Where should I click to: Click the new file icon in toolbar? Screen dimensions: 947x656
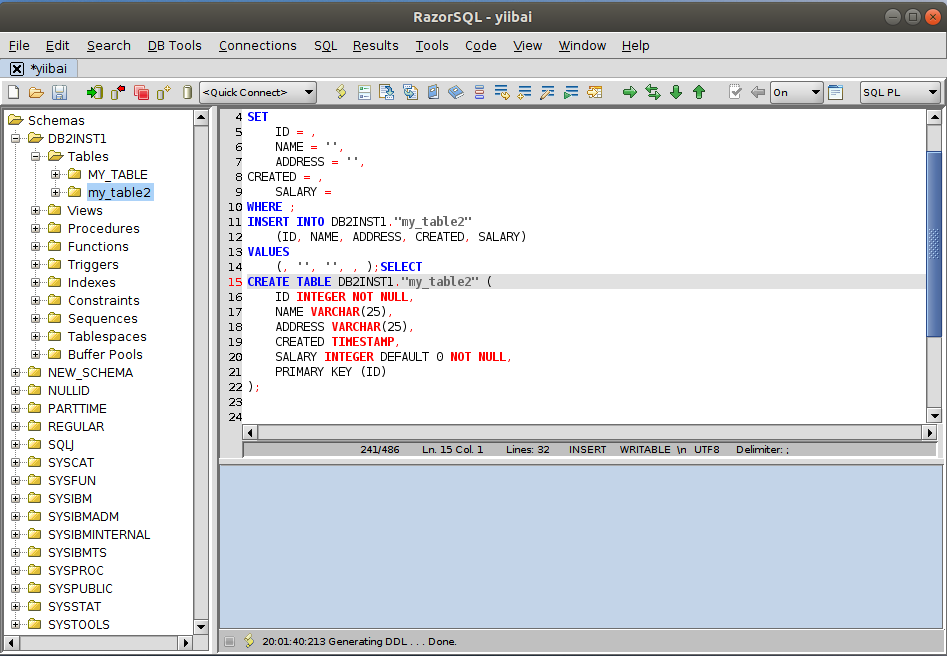(x=13, y=92)
